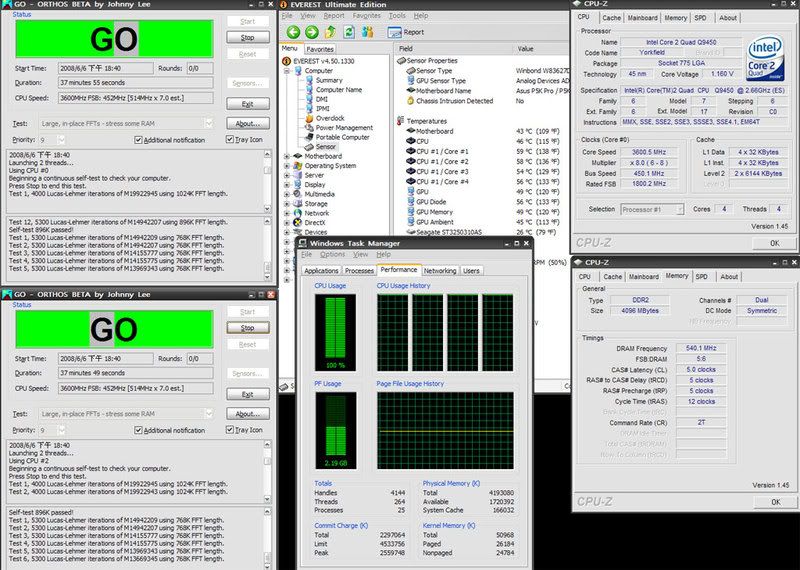Image resolution: width=800 pixels, height=570 pixels.
Task: Click the About... button in bottom ORTHOS window
Action: coord(247,413)
